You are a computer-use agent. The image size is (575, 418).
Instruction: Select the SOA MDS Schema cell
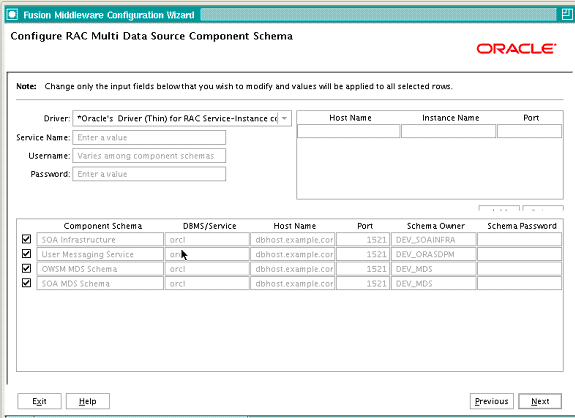click(x=100, y=283)
